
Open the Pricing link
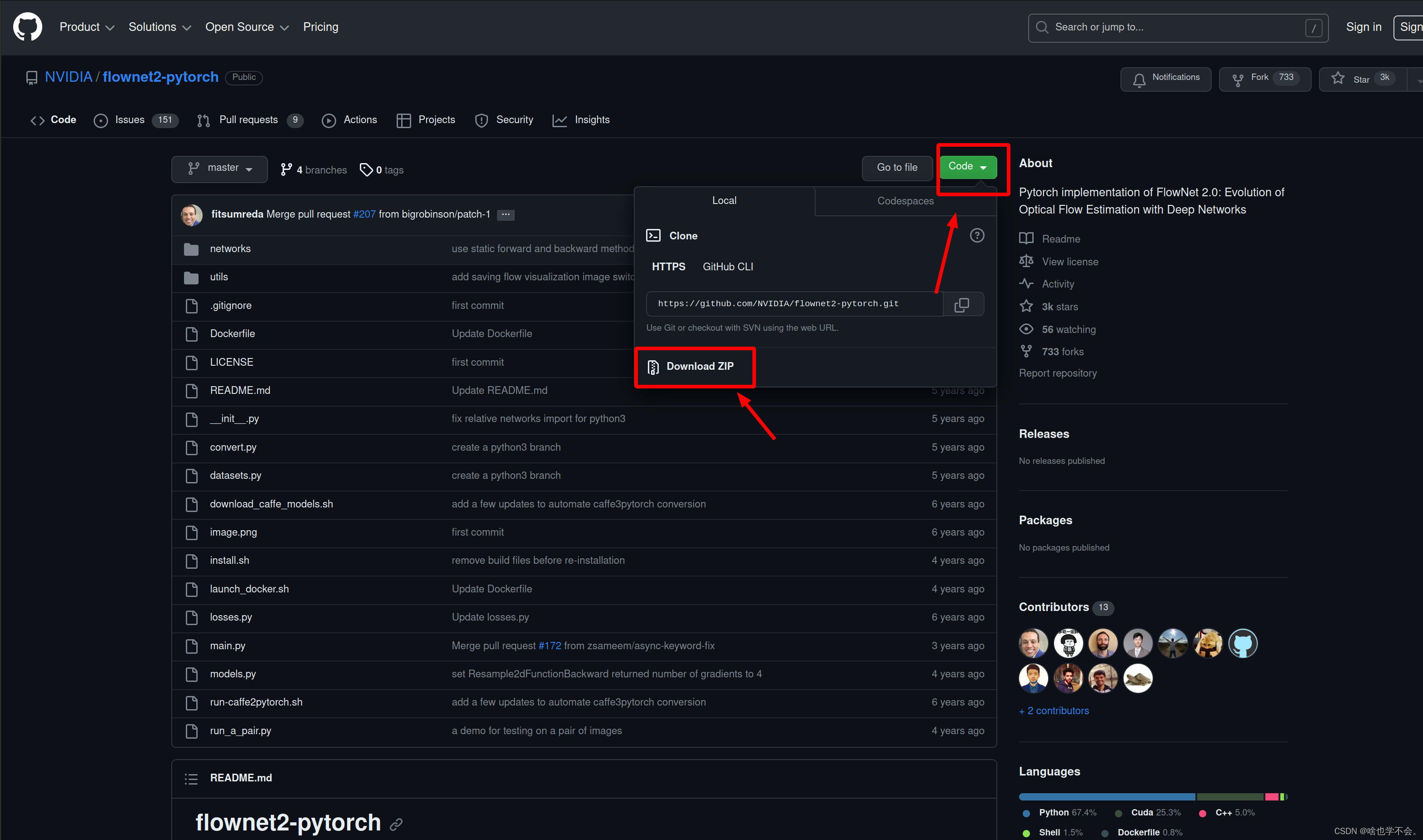320,27
